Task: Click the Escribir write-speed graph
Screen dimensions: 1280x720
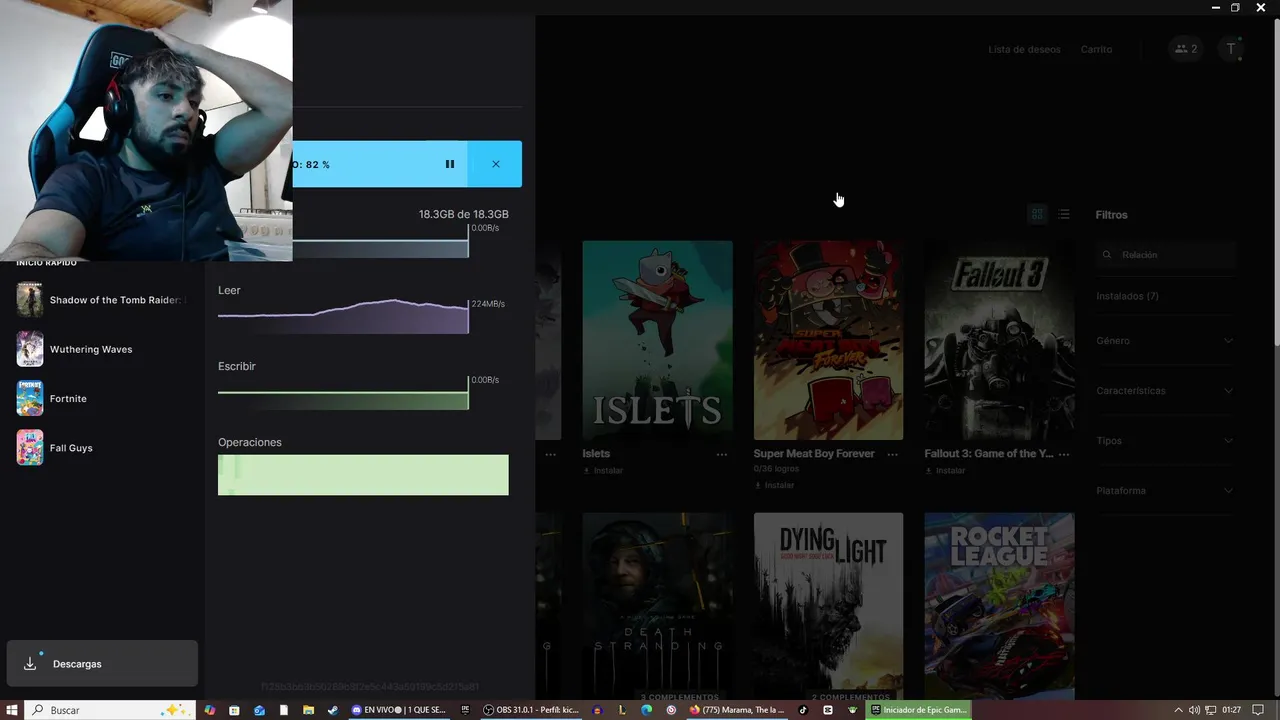Action: tap(343, 393)
